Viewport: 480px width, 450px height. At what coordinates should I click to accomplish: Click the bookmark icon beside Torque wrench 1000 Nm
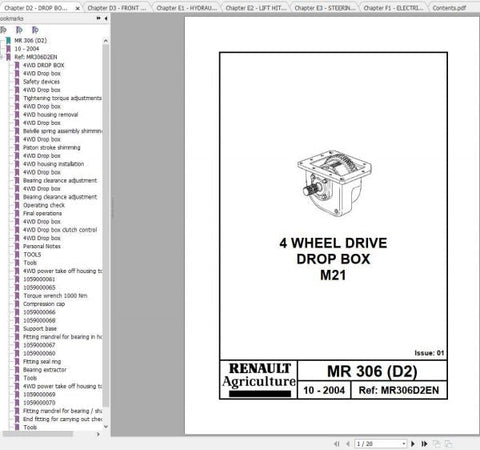click(x=17, y=296)
